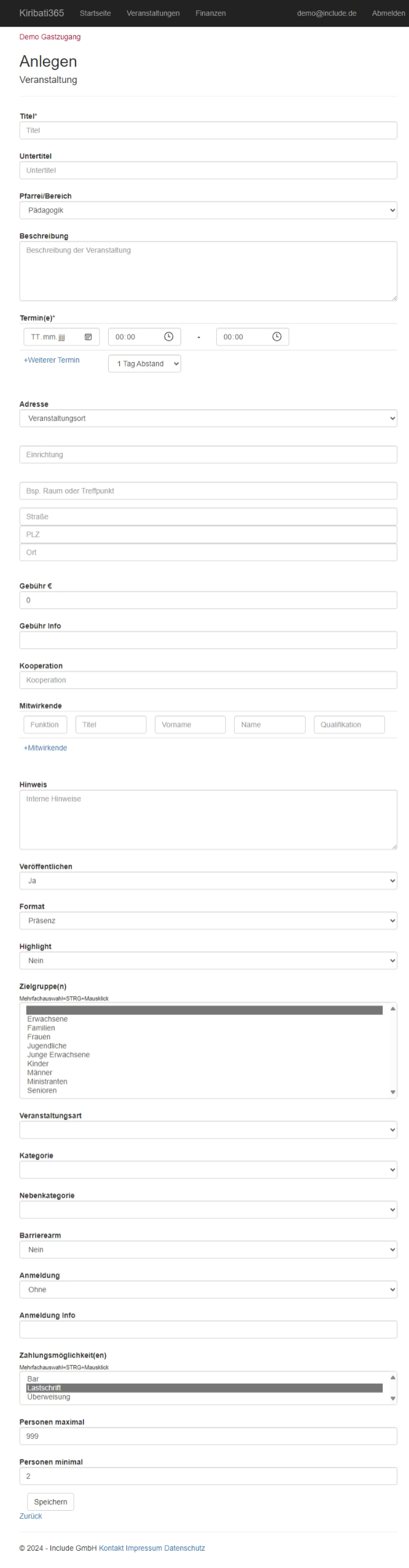This screenshot has width=409, height=1568.
Task: Click the +Mitwirkende link
Action: point(45,748)
